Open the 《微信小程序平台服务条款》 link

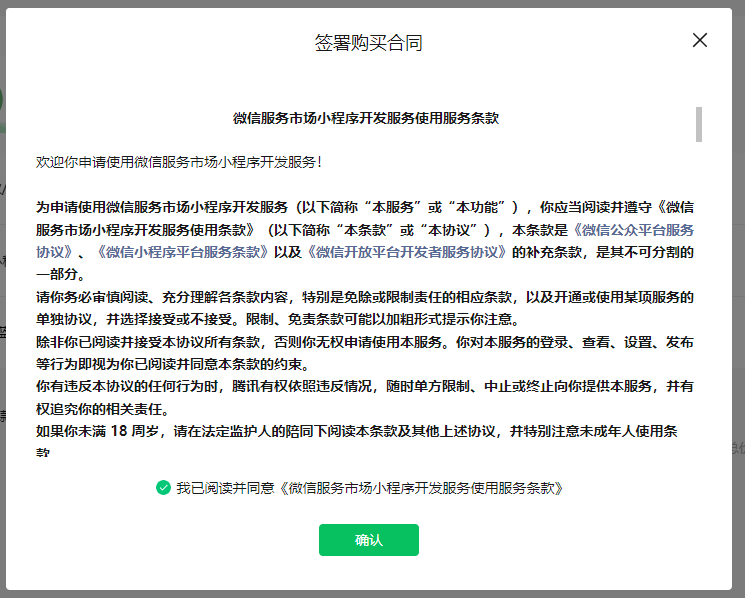pyautogui.click(x=182, y=252)
